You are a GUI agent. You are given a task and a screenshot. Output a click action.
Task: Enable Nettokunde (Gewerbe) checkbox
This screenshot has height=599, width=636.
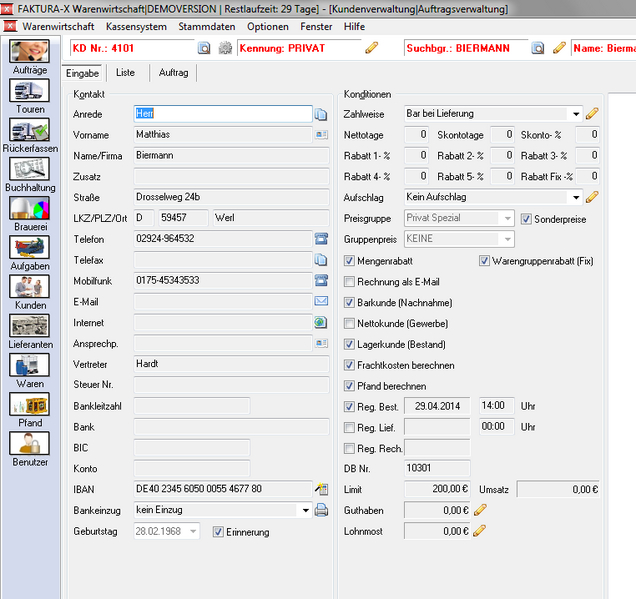tap(349, 323)
